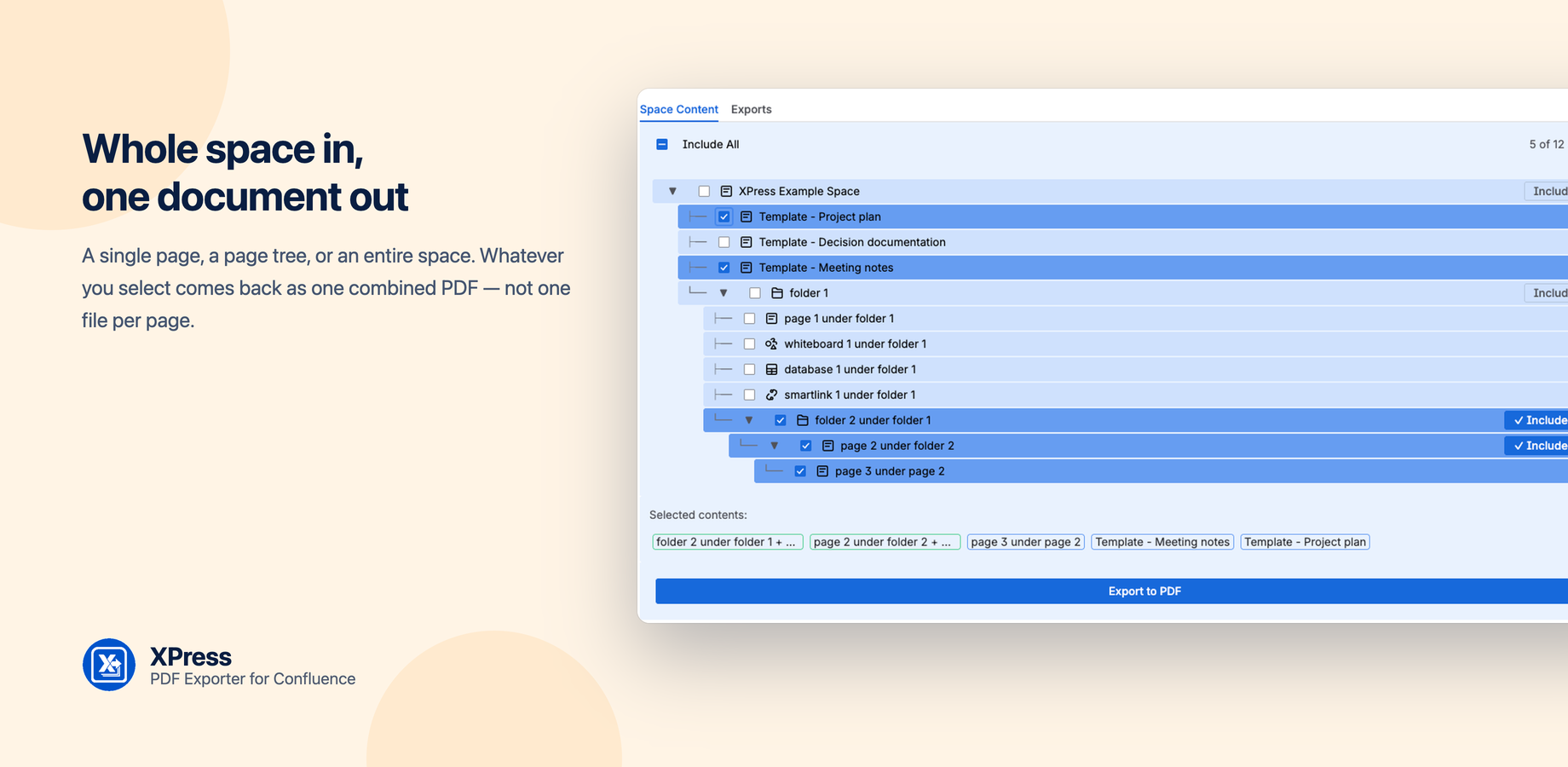
Task: Uncheck folder 2 under folder 1 checkbox
Action: (781, 420)
